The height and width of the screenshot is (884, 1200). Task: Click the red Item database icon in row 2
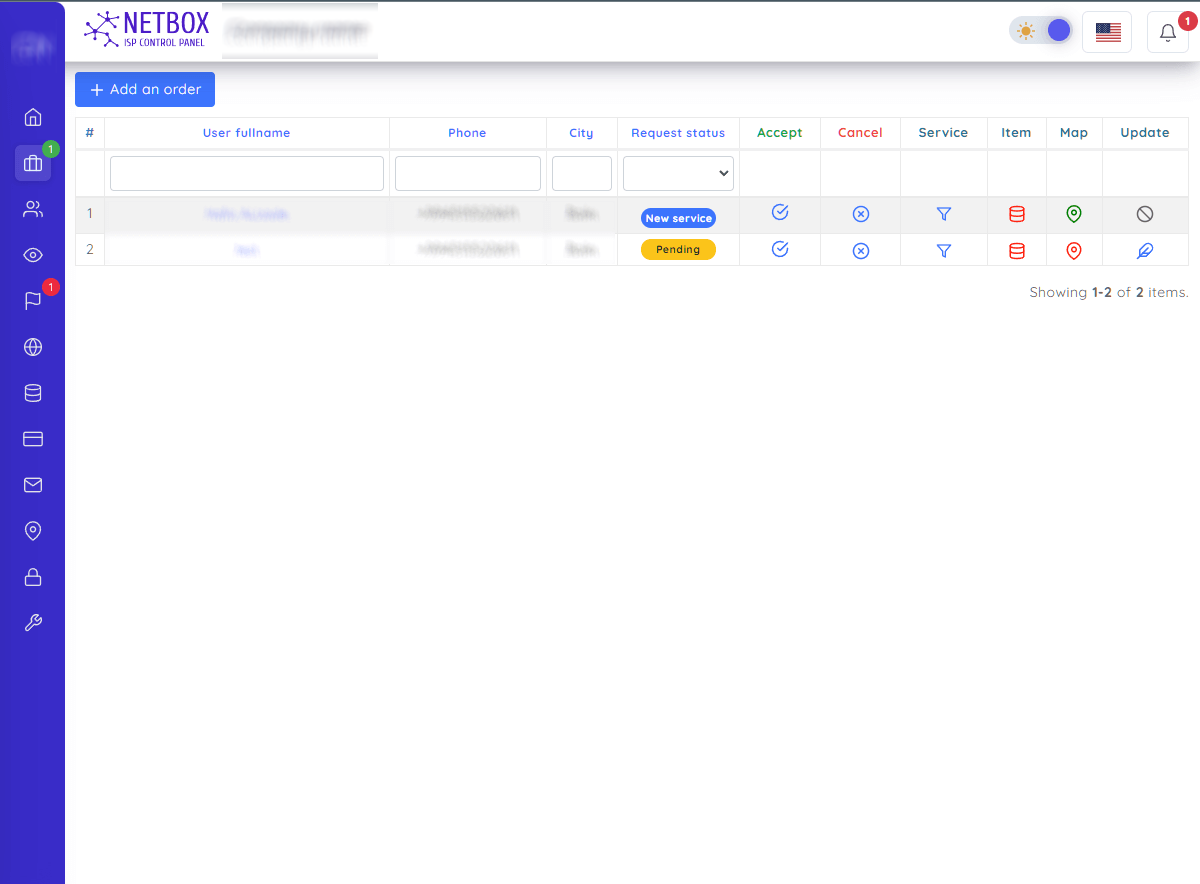click(1016, 251)
